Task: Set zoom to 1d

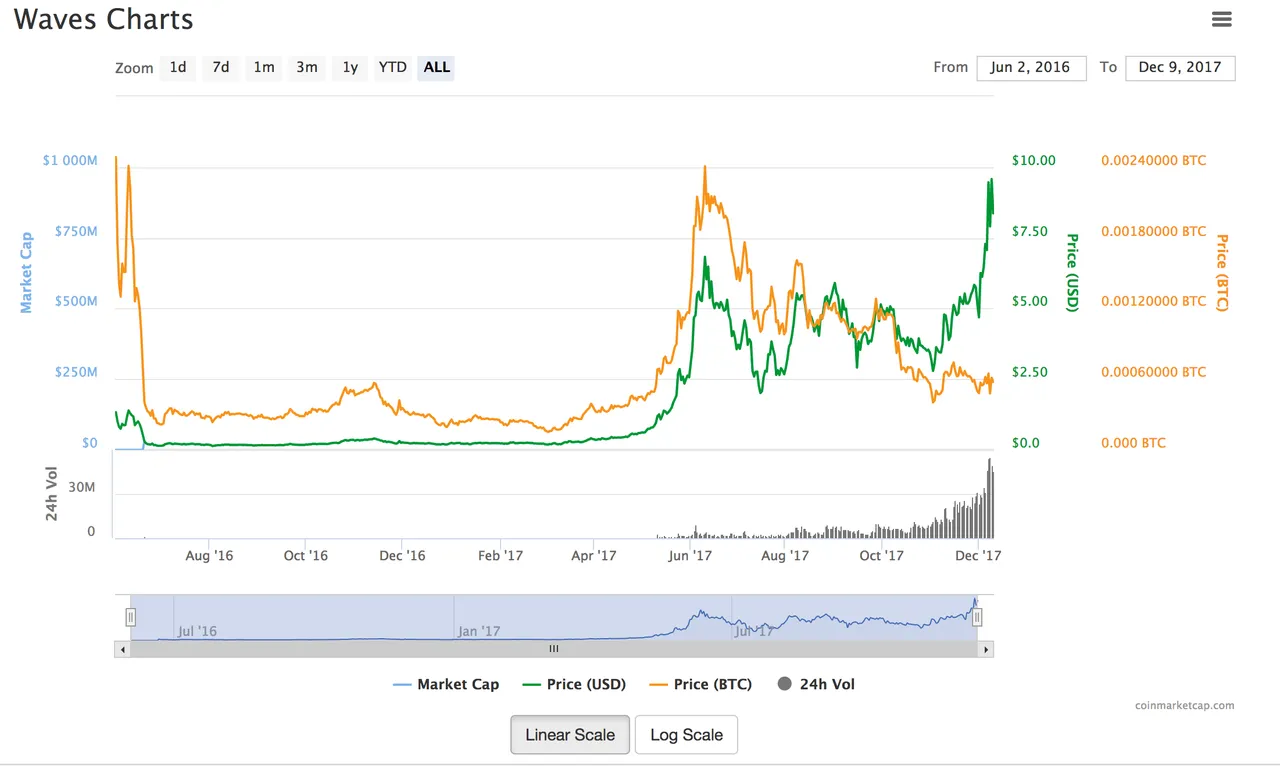Action: point(178,67)
